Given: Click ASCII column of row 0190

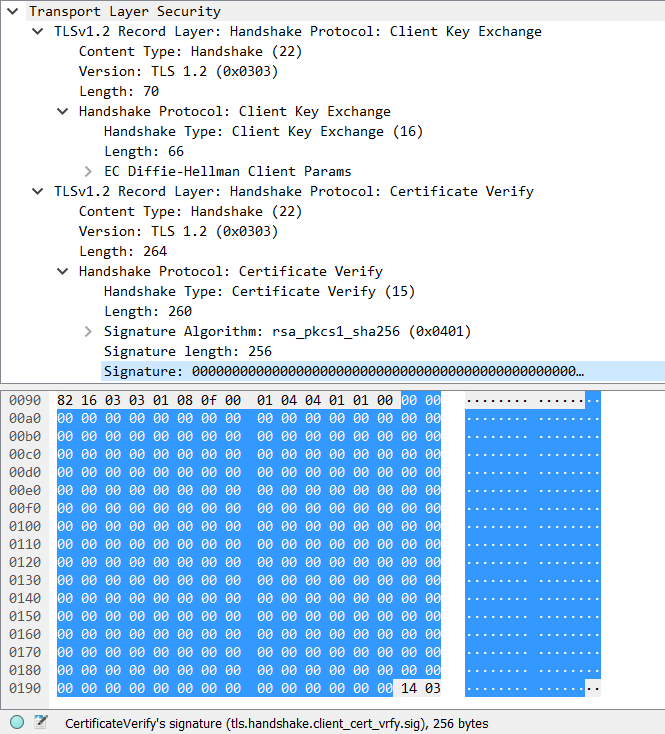Looking at the screenshot, I should pyautogui.click(x=533, y=688).
